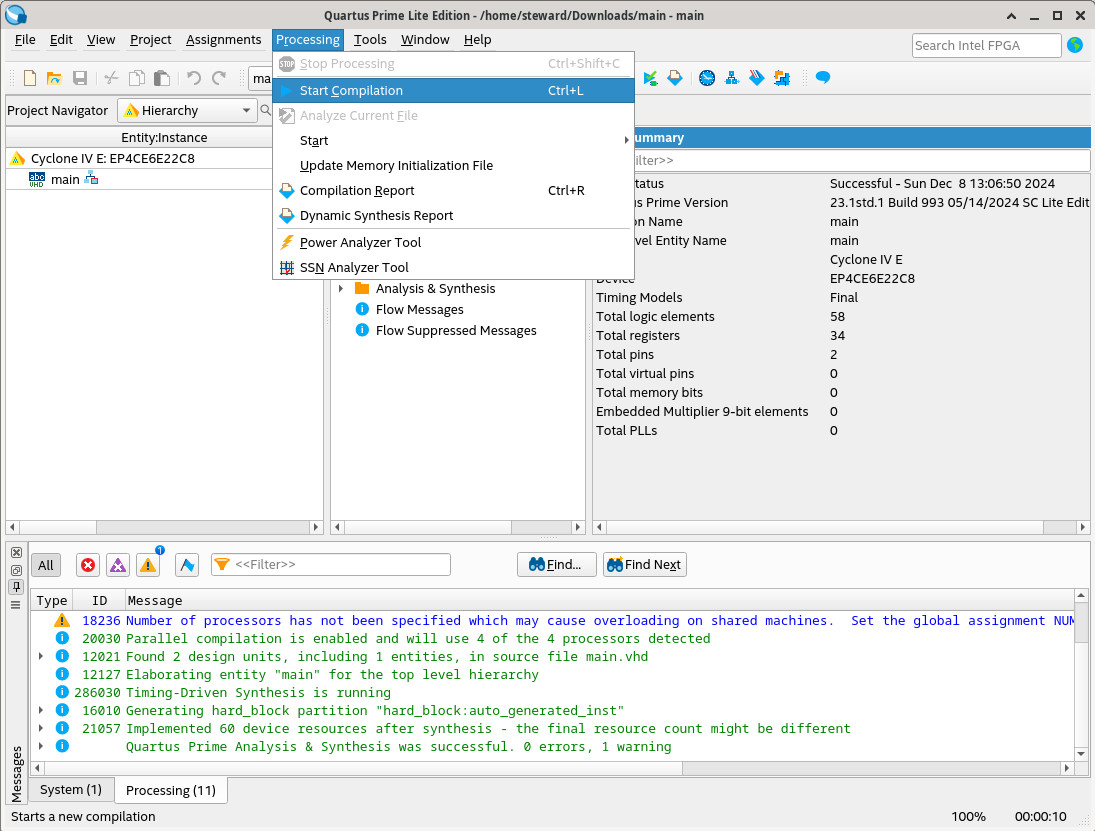Image resolution: width=1095 pixels, height=831 pixels.
Task: Click the Project Navigator search magnifier icon
Action: [x=265, y=110]
